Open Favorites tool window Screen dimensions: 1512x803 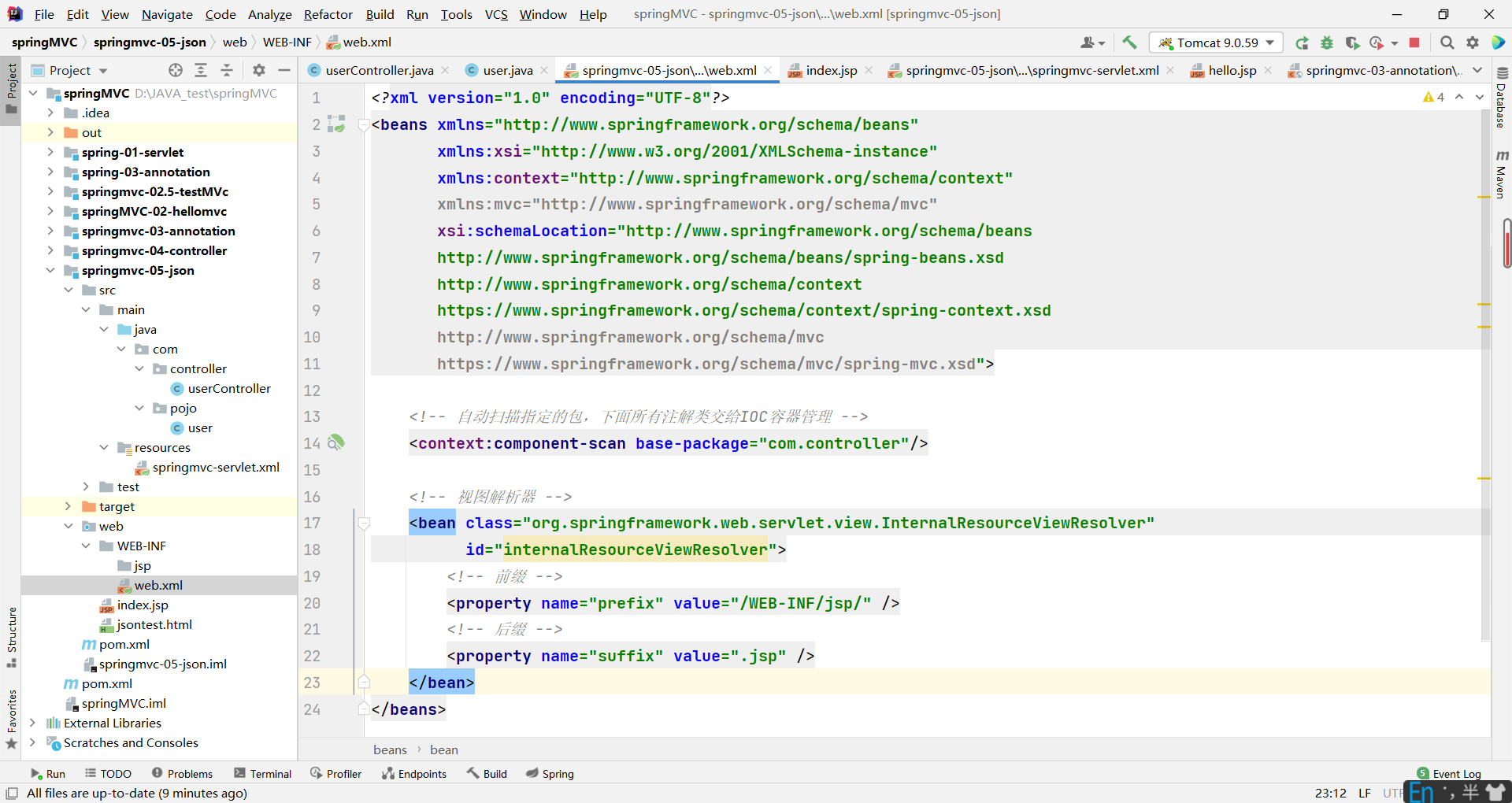11,719
